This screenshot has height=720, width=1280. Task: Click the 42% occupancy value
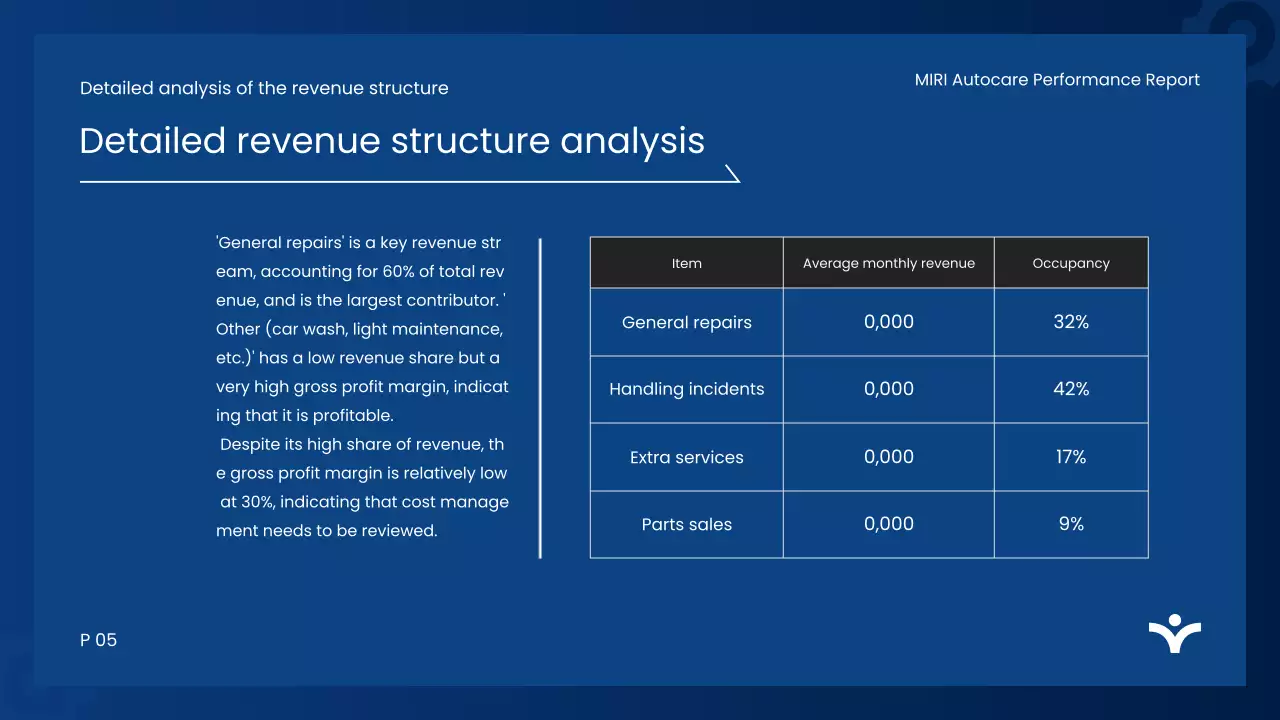click(1071, 389)
